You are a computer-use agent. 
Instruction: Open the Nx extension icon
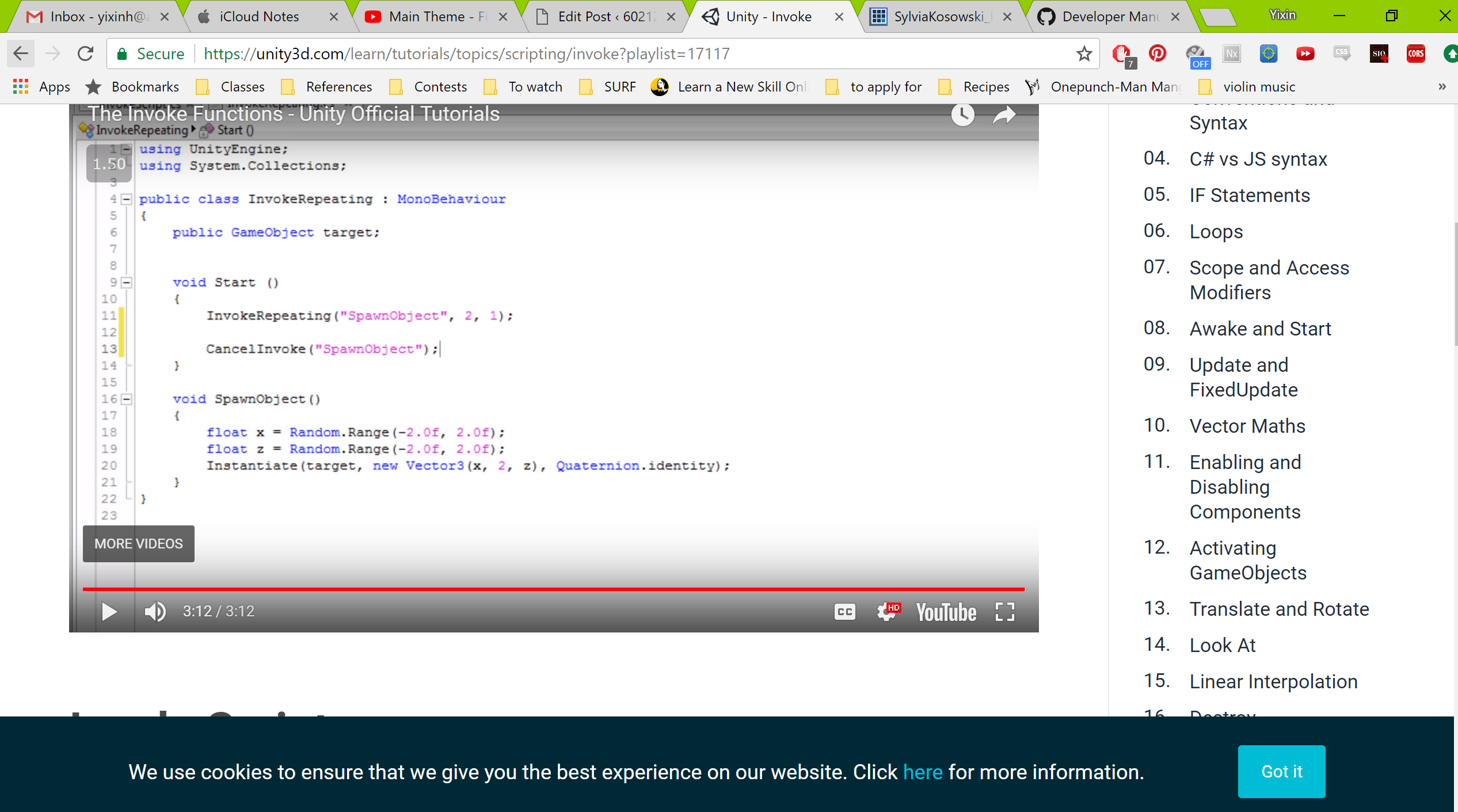coord(1232,54)
